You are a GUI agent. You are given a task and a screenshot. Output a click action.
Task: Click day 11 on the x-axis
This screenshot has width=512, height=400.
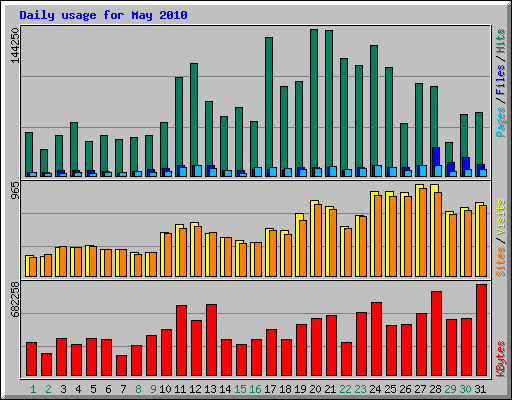pyautogui.click(x=180, y=389)
